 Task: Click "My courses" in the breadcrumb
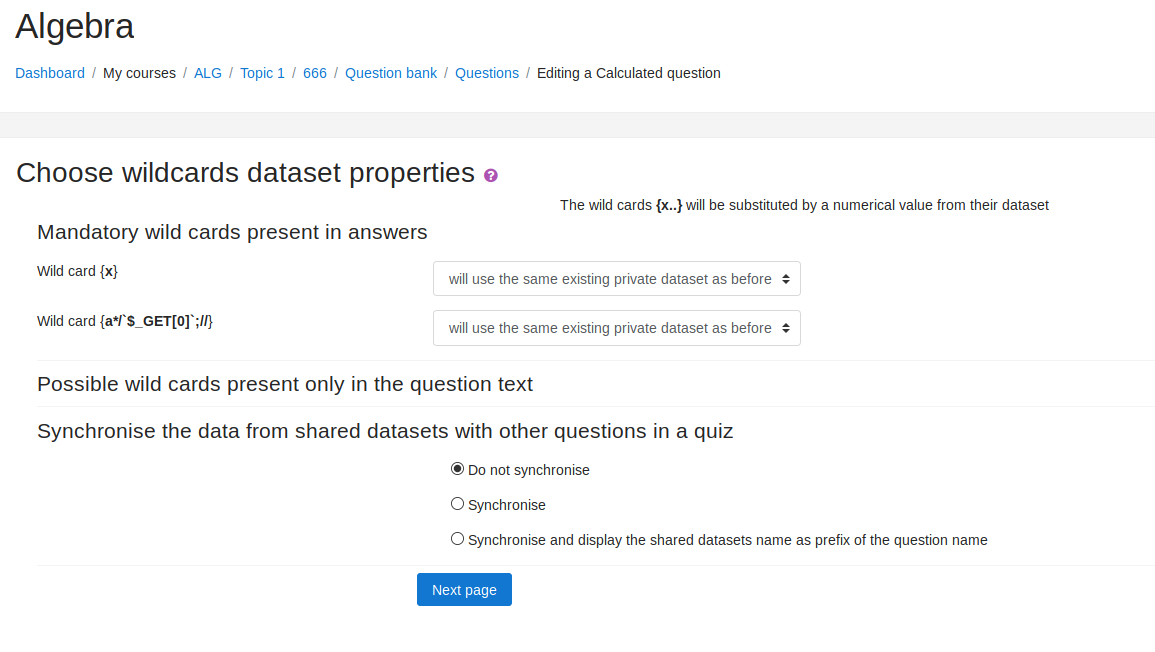click(x=139, y=73)
